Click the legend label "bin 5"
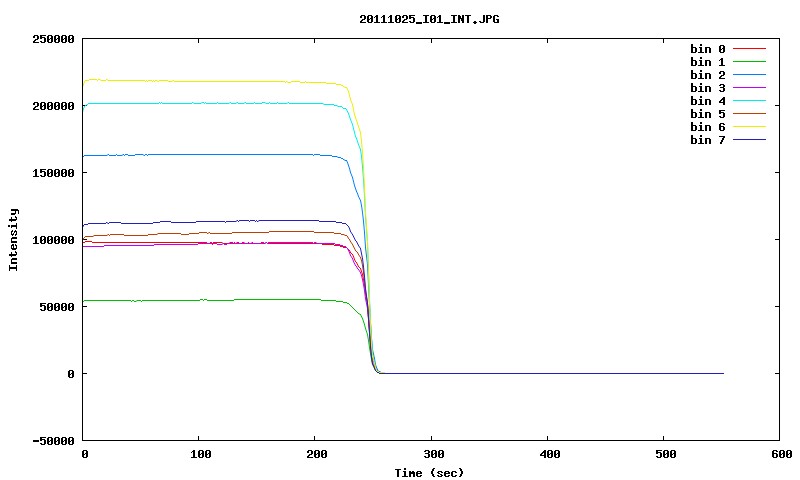The width and height of the screenshot is (800, 480). click(x=707, y=114)
